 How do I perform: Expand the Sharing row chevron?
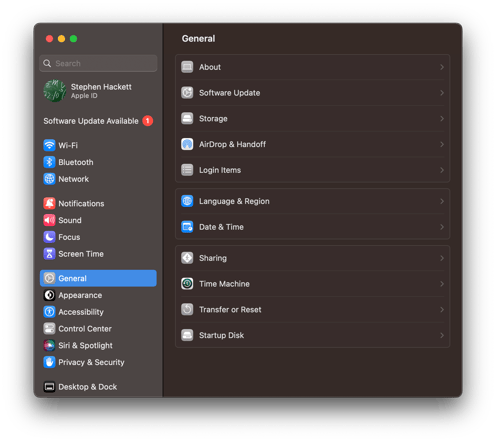[442, 258]
